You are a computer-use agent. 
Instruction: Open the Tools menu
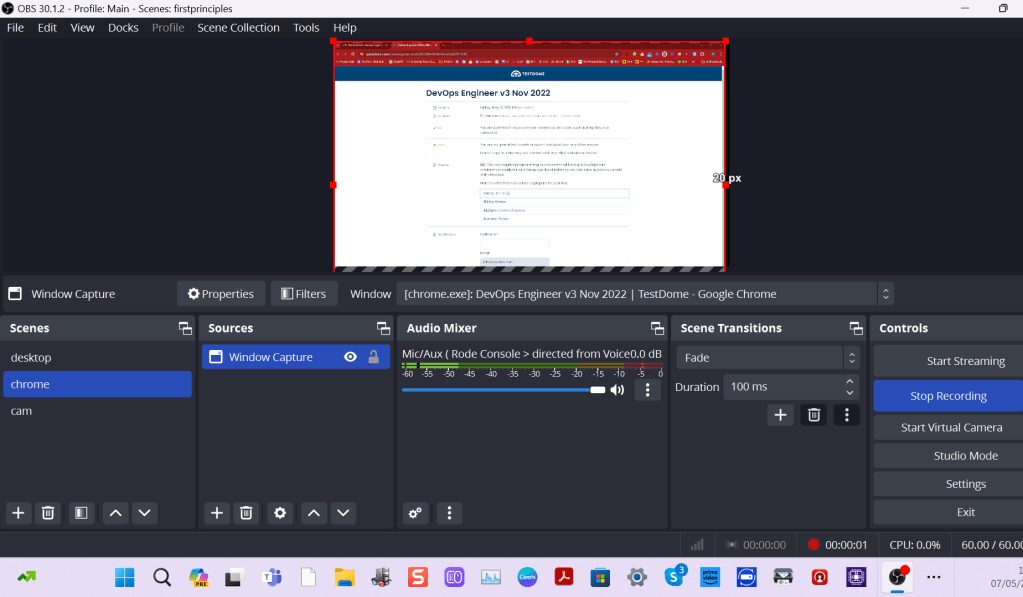point(306,27)
